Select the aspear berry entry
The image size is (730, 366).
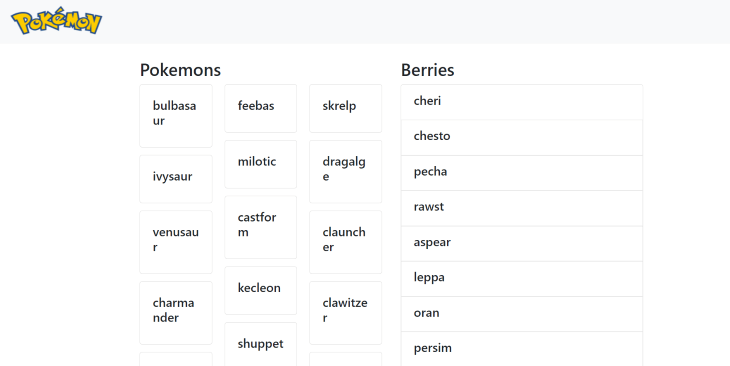(522, 244)
